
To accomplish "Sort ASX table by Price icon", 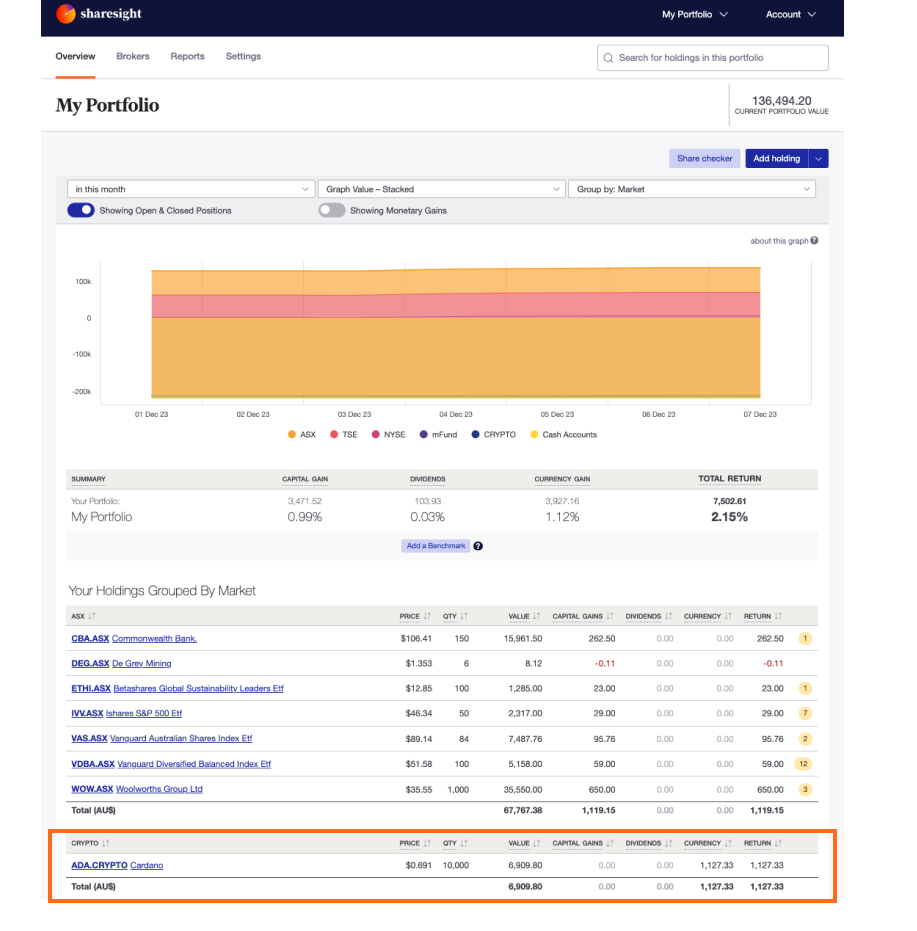I will (427, 616).
